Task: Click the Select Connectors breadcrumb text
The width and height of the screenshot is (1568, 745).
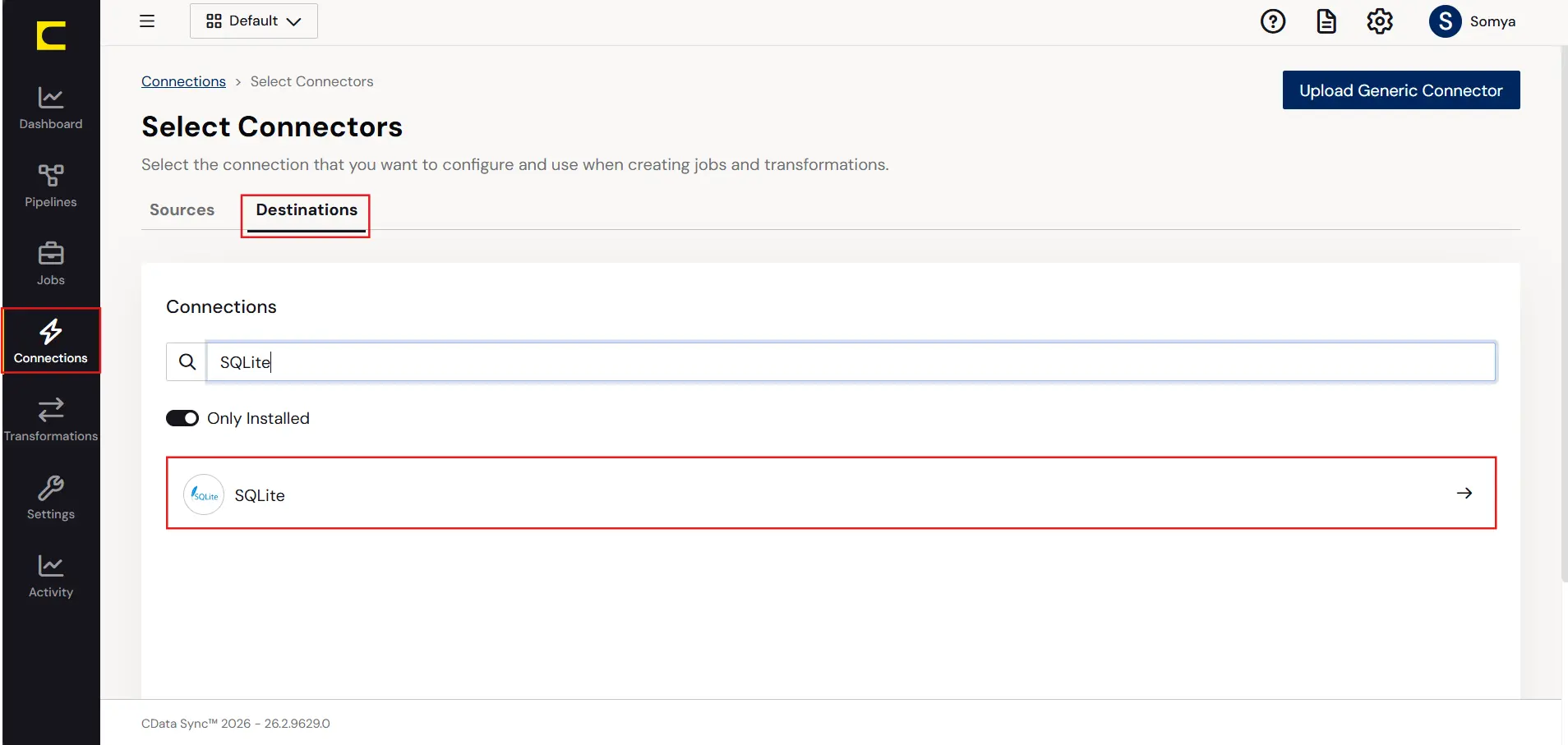Action: 311,81
